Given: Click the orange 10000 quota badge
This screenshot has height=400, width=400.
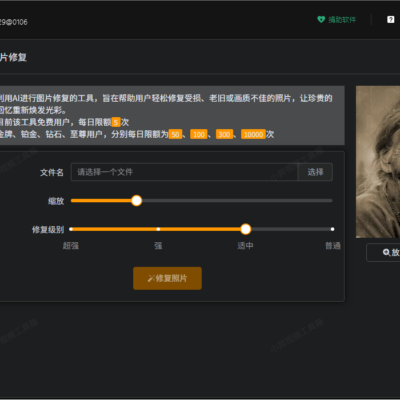Looking at the screenshot, I should coord(253,134).
